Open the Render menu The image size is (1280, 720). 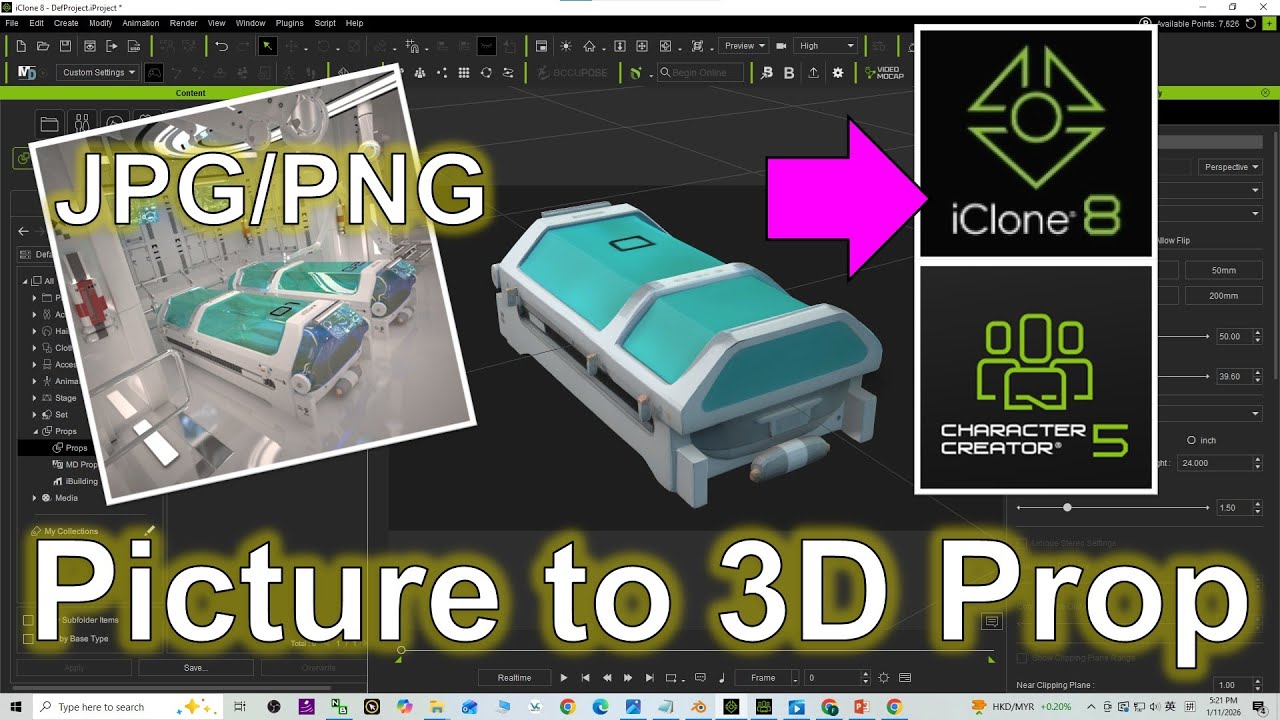(183, 23)
